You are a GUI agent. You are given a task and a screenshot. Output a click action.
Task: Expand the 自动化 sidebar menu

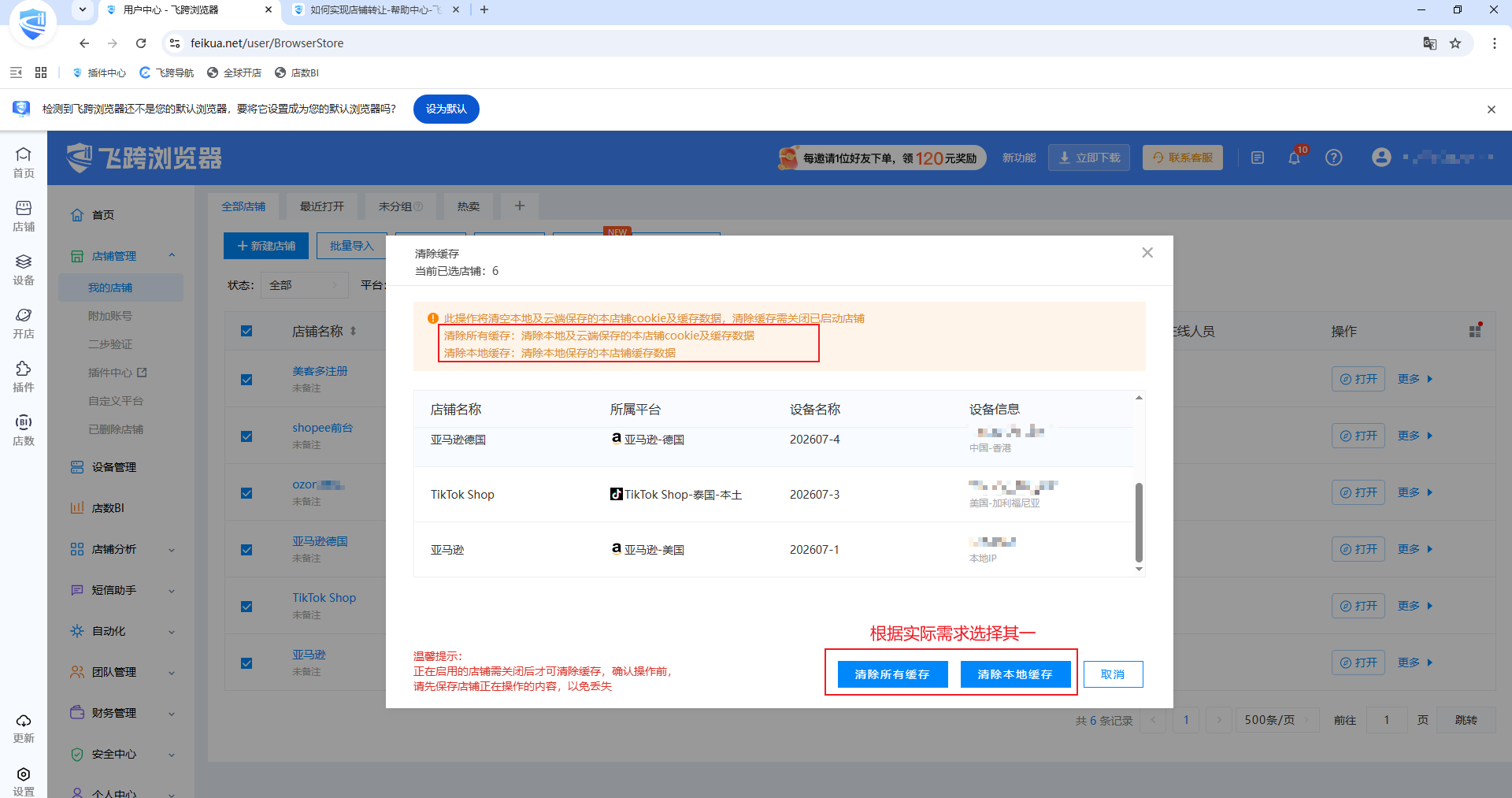(122, 631)
